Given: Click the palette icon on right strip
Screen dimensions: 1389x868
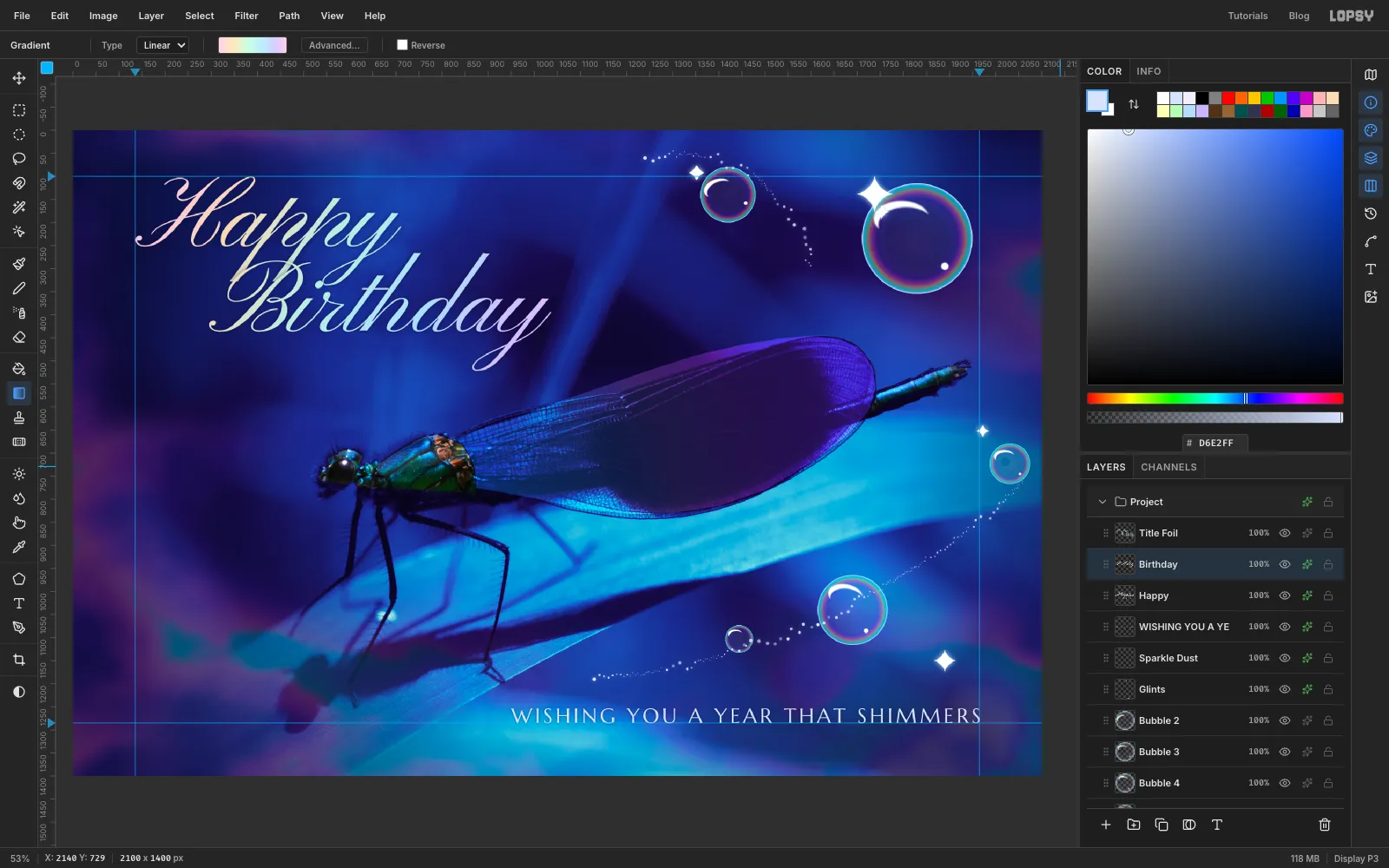Looking at the screenshot, I should pyautogui.click(x=1371, y=130).
